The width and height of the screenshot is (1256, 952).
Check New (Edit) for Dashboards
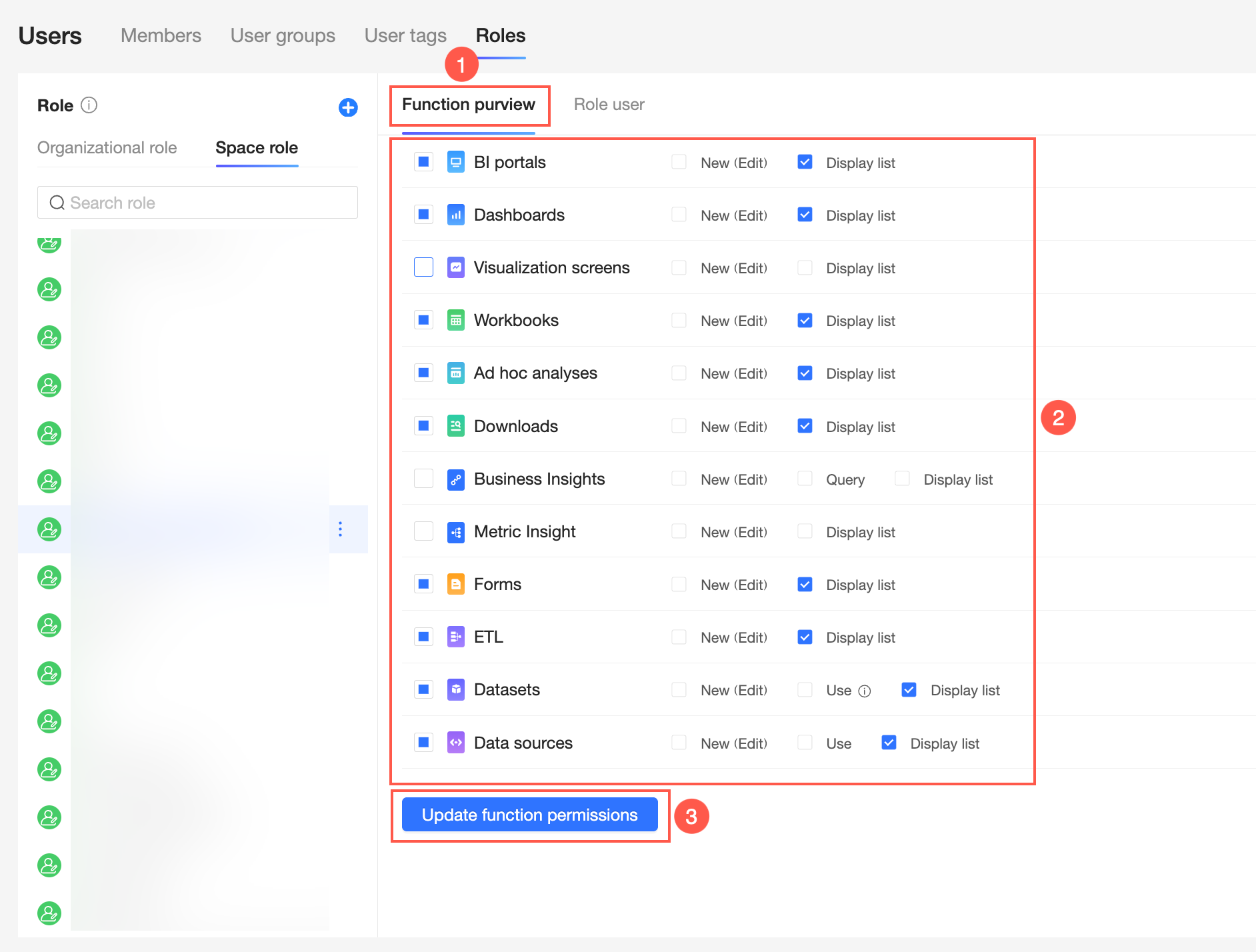pos(679,215)
